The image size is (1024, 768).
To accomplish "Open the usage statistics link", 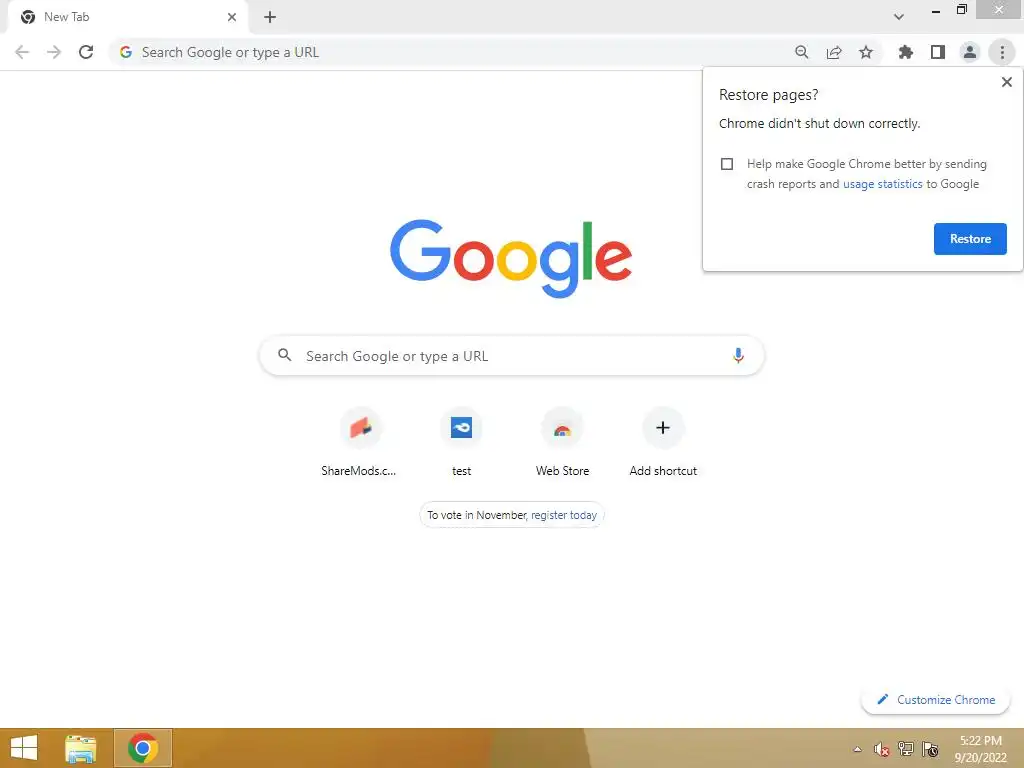I will pyautogui.click(x=882, y=184).
